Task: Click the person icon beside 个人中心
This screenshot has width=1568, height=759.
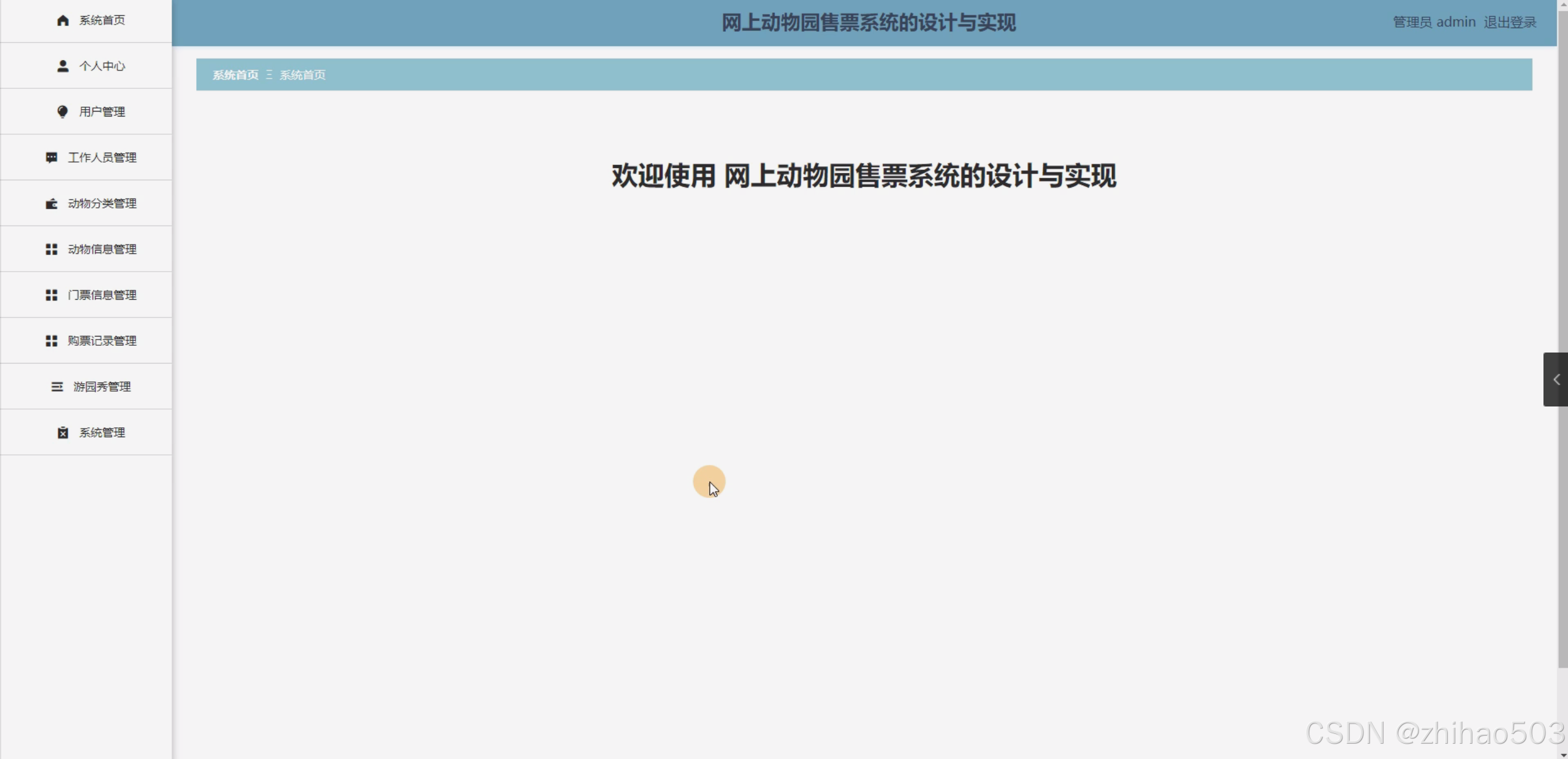Action: point(63,66)
